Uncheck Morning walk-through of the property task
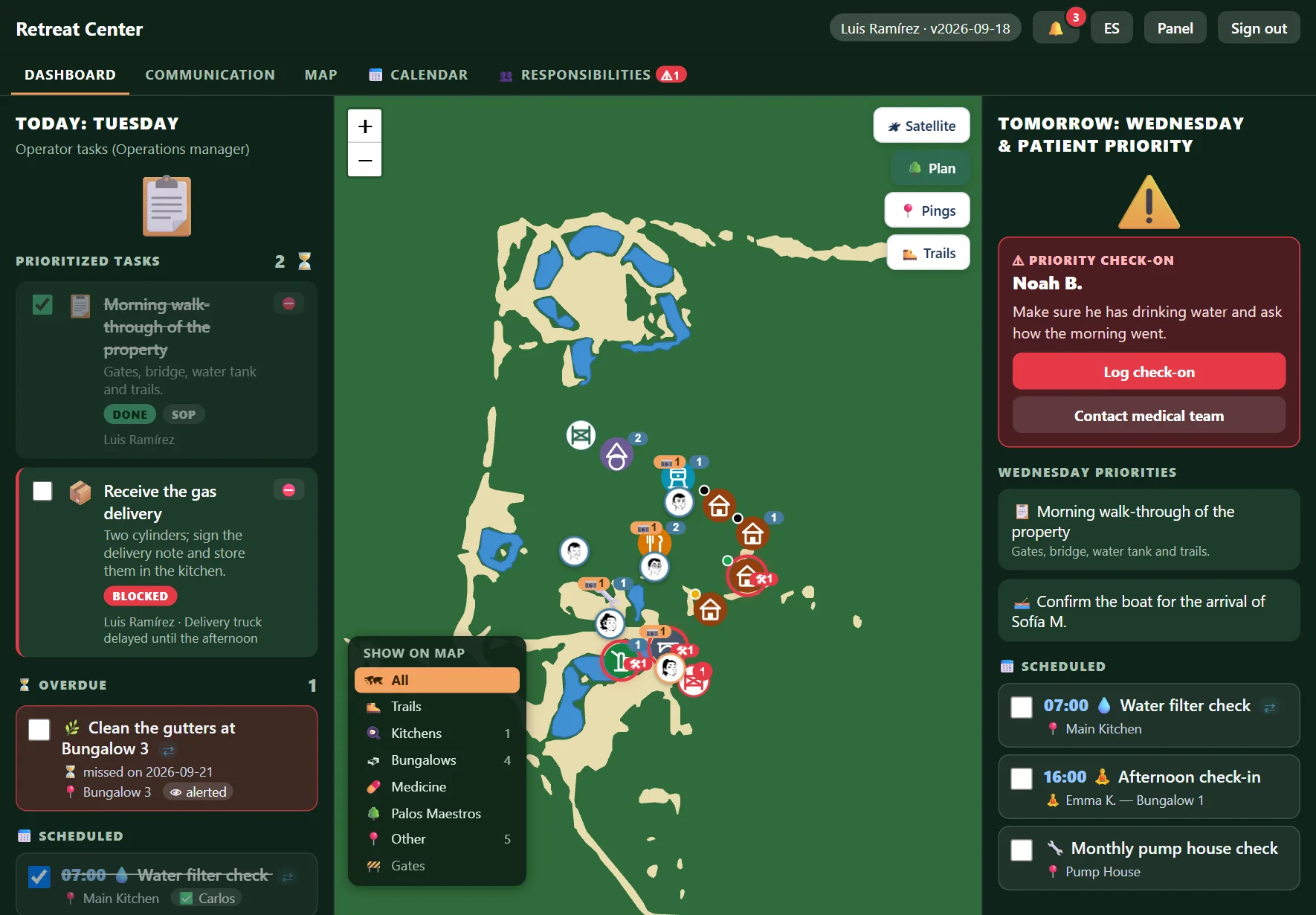The height and width of the screenshot is (915, 1316). point(42,305)
